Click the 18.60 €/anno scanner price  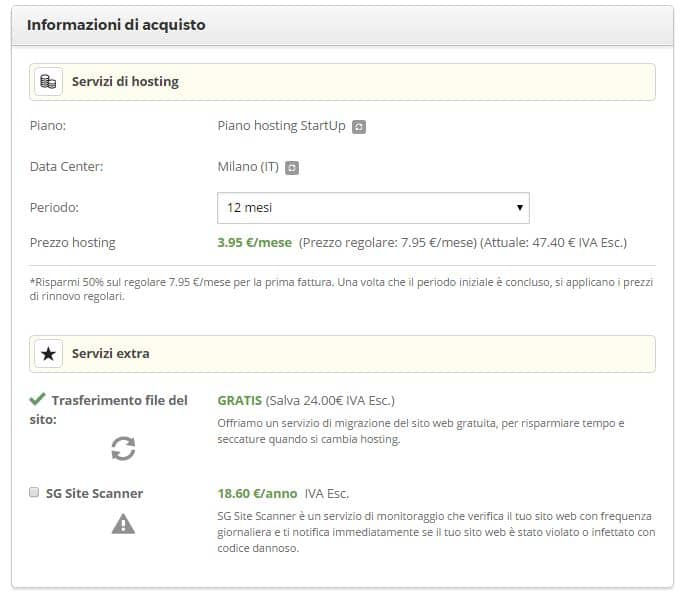pos(257,494)
